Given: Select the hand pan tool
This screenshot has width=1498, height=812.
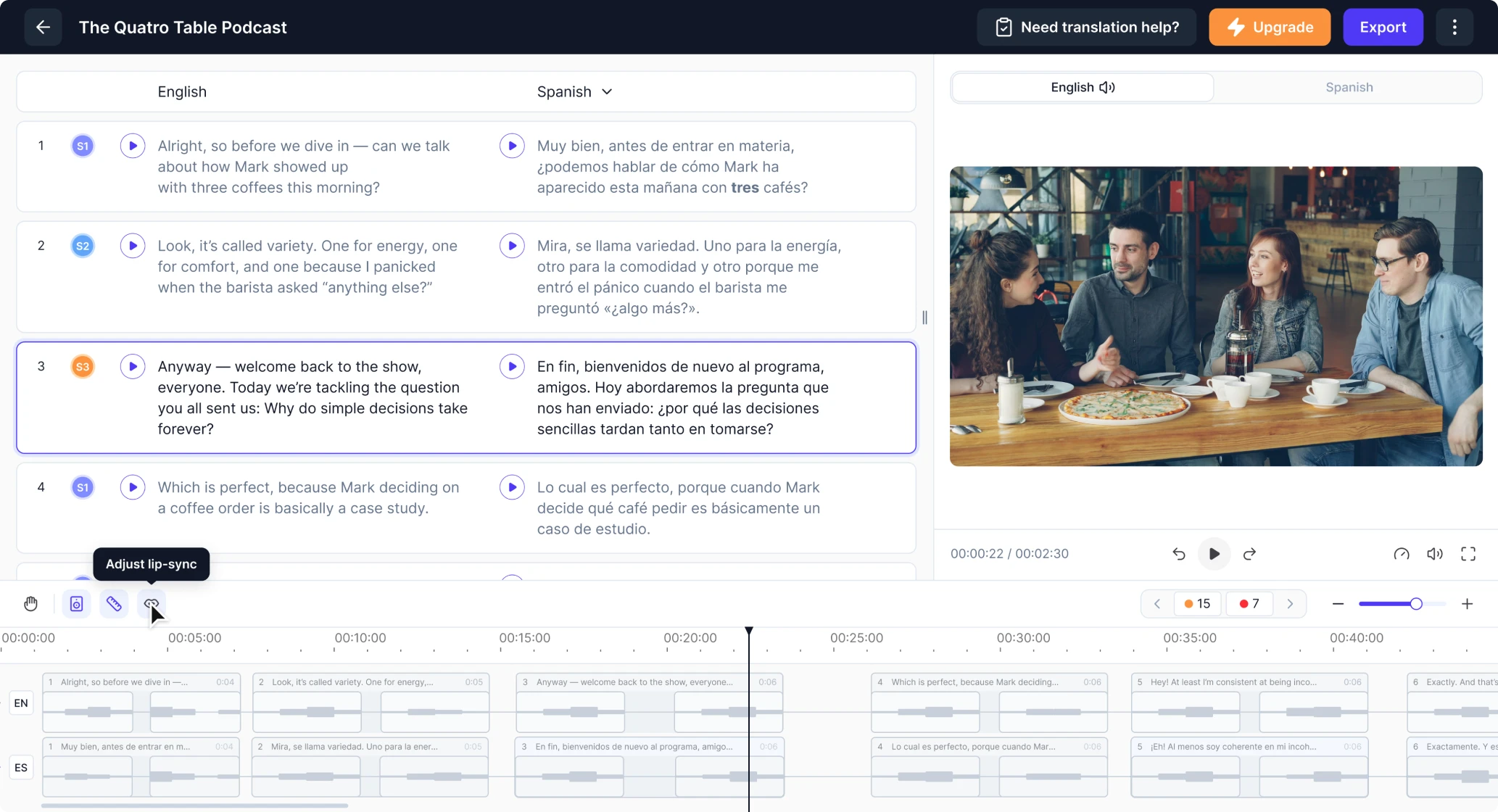Looking at the screenshot, I should point(30,604).
